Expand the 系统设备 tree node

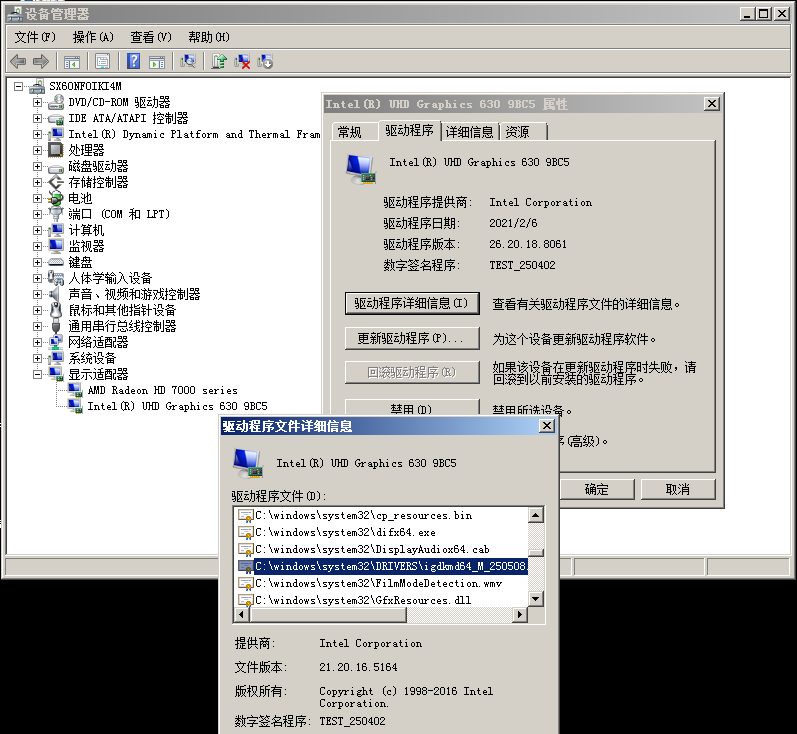pyautogui.click(x=37, y=358)
